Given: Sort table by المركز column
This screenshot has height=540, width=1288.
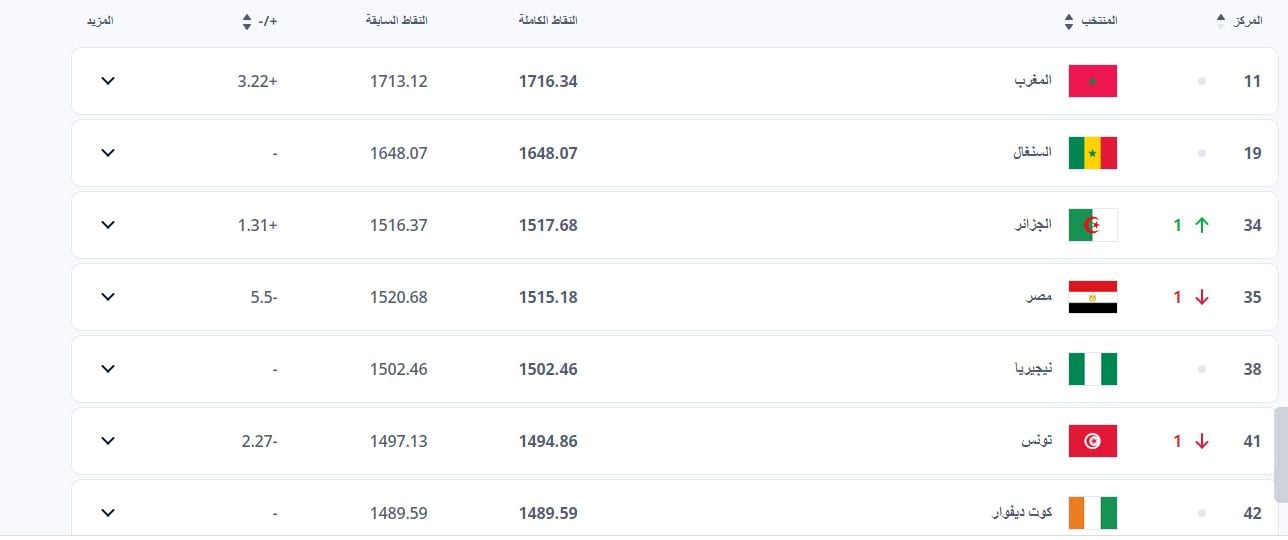Looking at the screenshot, I should [1220, 21].
